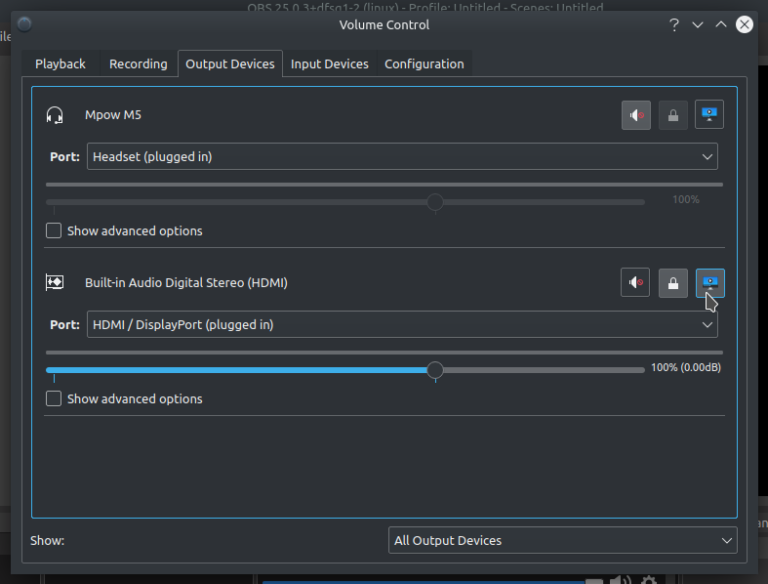This screenshot has height=584, width=768.
Task: Open the Headset port dropdown
Action: click(402, 157)
